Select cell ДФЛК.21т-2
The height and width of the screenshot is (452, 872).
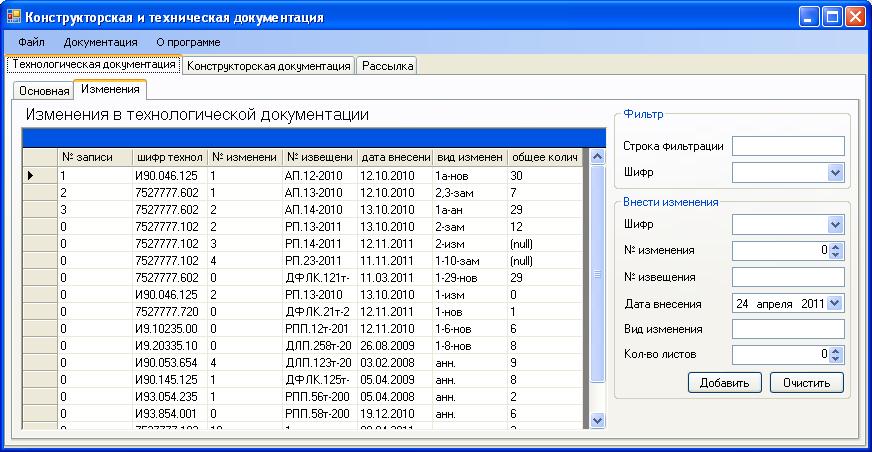pos(320,312)
